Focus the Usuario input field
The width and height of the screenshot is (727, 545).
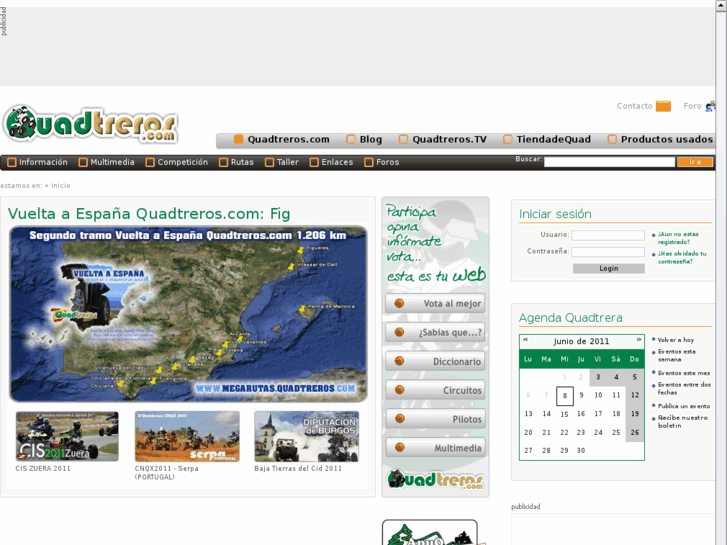click(608, 235)
